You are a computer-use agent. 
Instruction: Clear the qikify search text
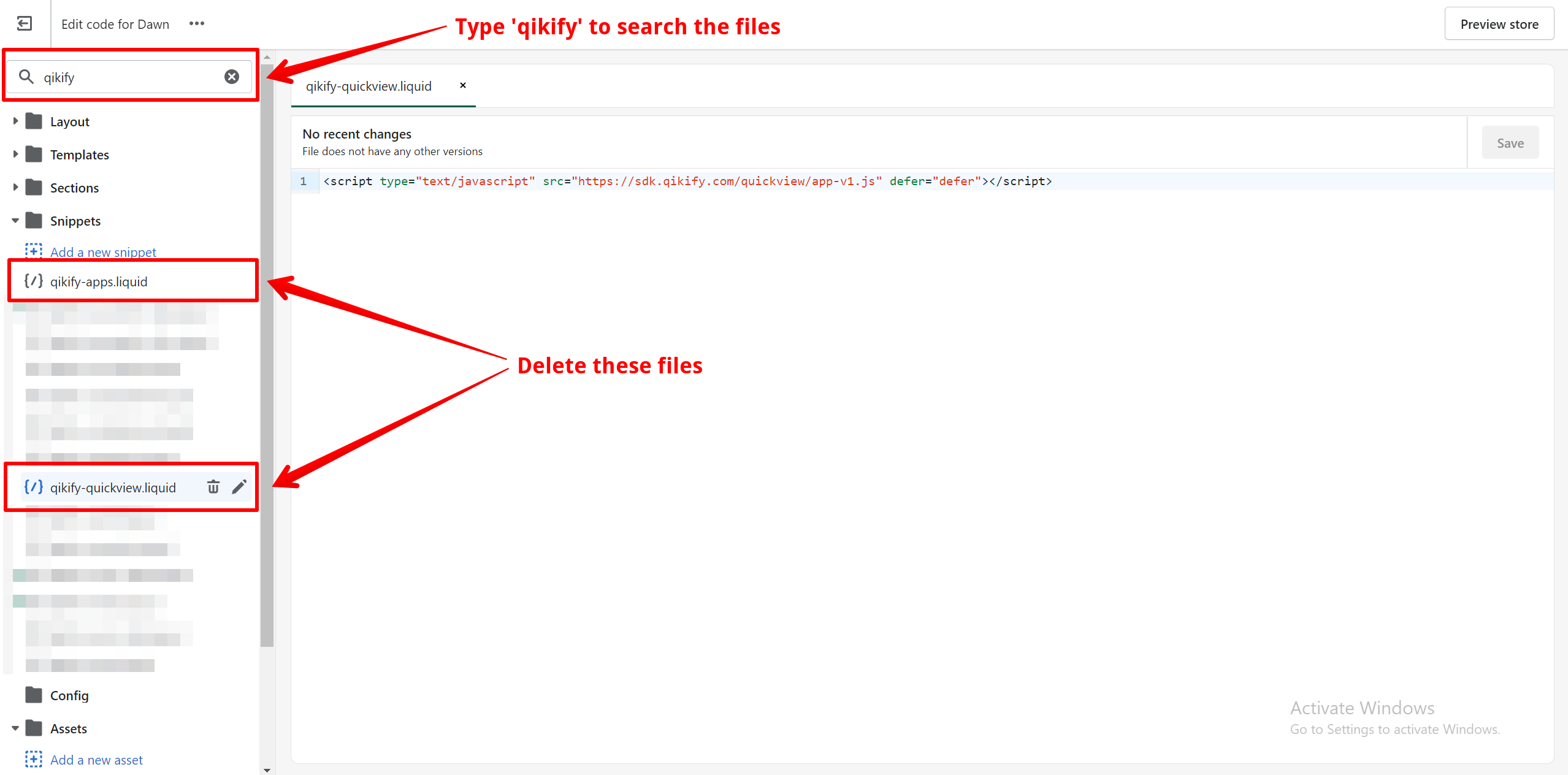point(232,77)
